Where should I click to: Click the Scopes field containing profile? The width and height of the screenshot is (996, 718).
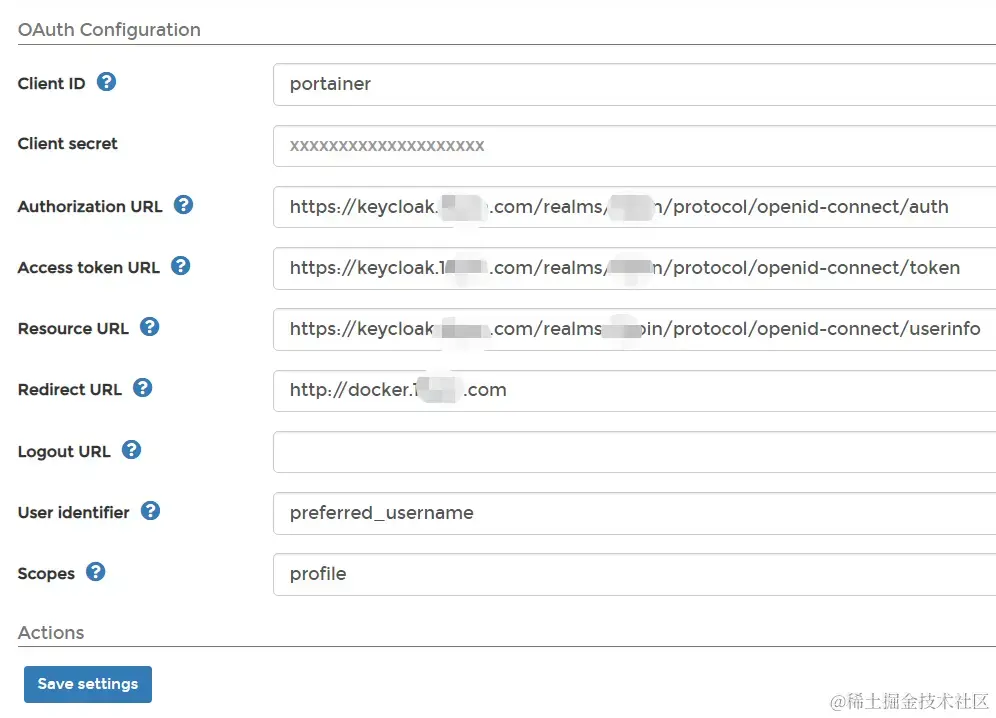600,574
